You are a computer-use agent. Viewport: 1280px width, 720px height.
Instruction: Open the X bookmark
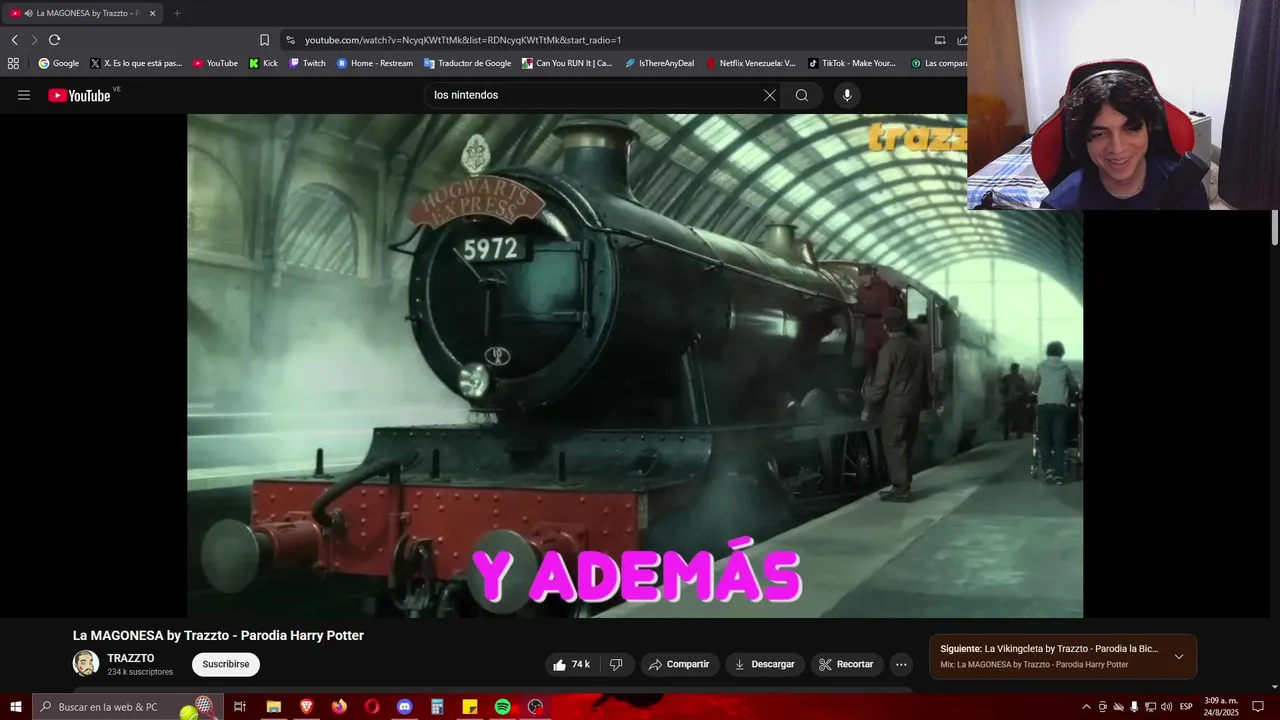pos(136,63)
